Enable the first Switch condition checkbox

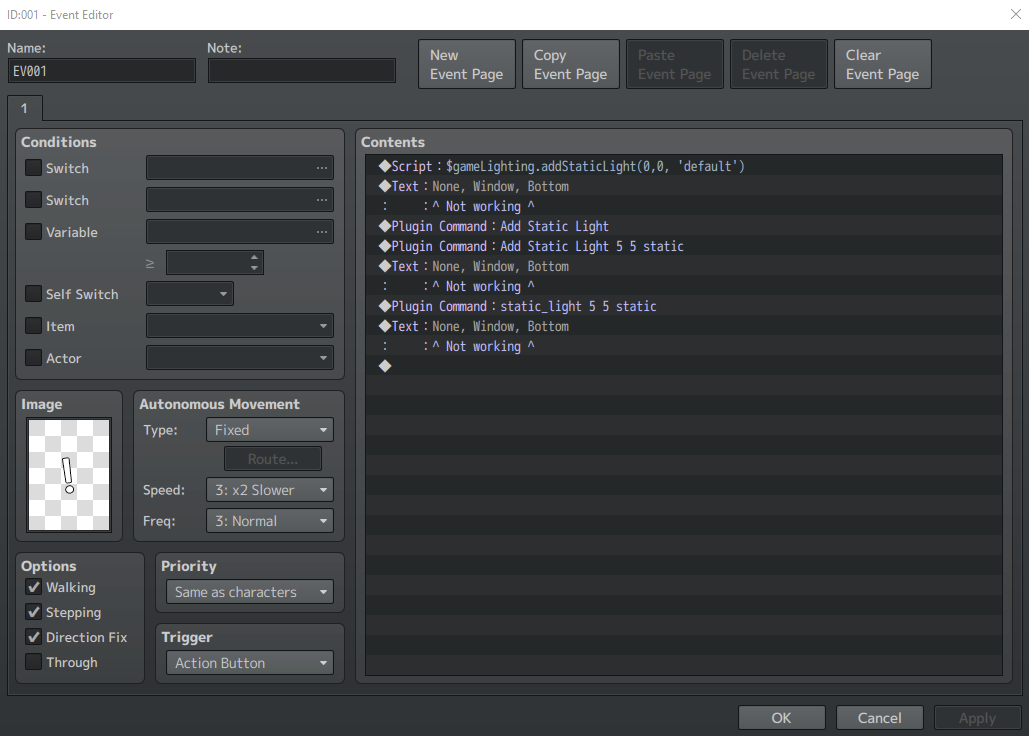[x=33, y=168]
